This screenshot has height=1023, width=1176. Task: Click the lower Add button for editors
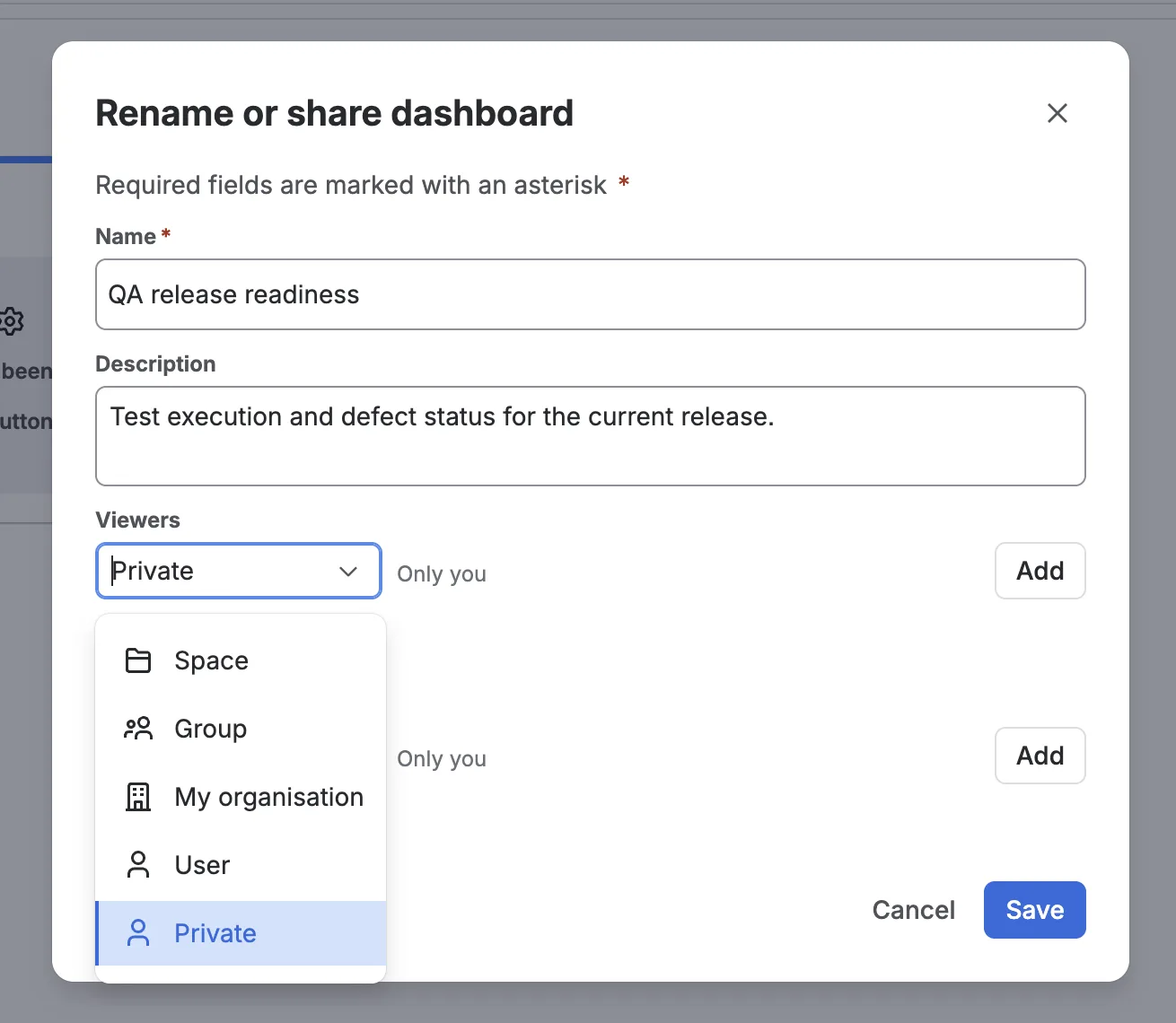[1040, 756]
